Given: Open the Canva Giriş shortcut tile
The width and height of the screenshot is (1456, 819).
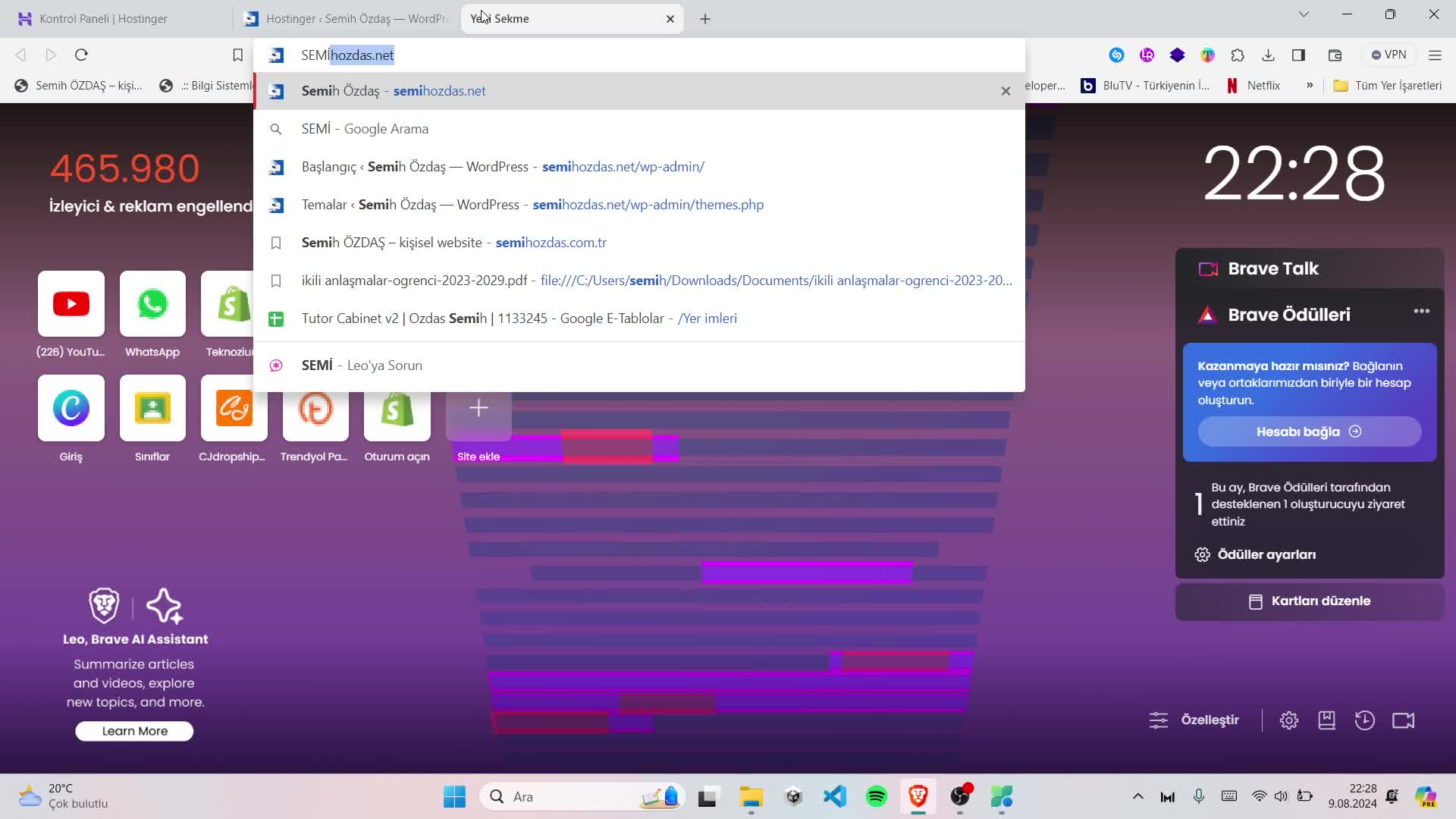Looking at the screenshot, I should click(71, 408).
